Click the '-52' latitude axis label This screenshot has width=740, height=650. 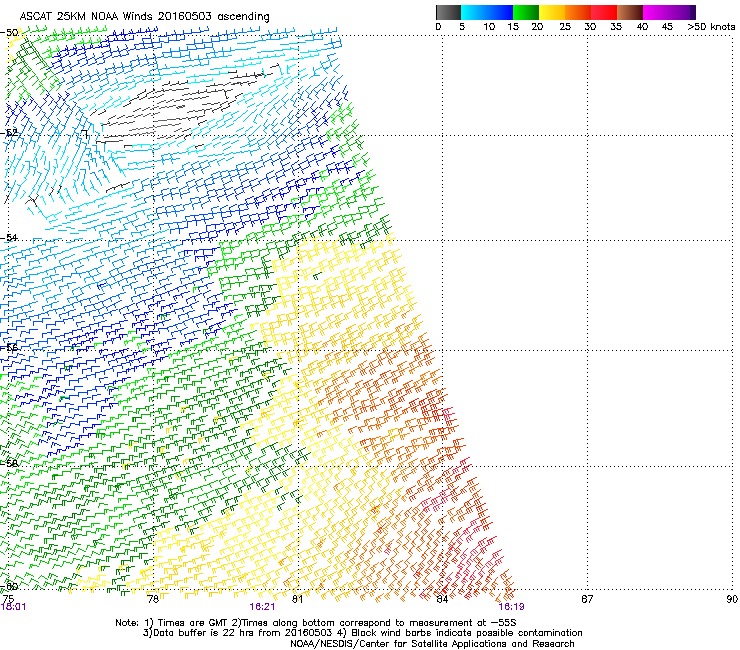pyautogui.click(x=9, y=133)
